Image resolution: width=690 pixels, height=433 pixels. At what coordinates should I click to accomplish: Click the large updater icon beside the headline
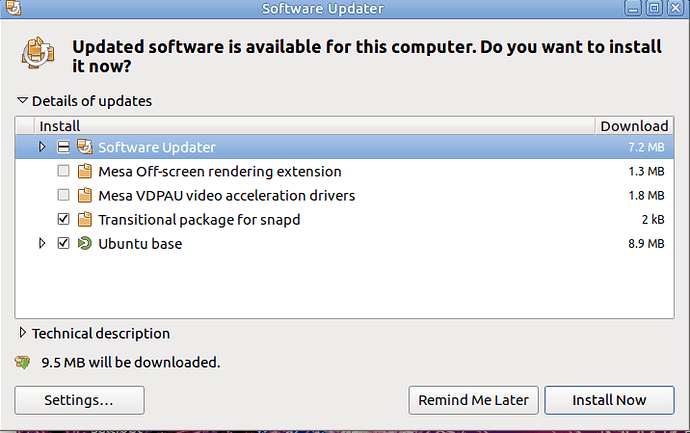click(x=39, y=53)
